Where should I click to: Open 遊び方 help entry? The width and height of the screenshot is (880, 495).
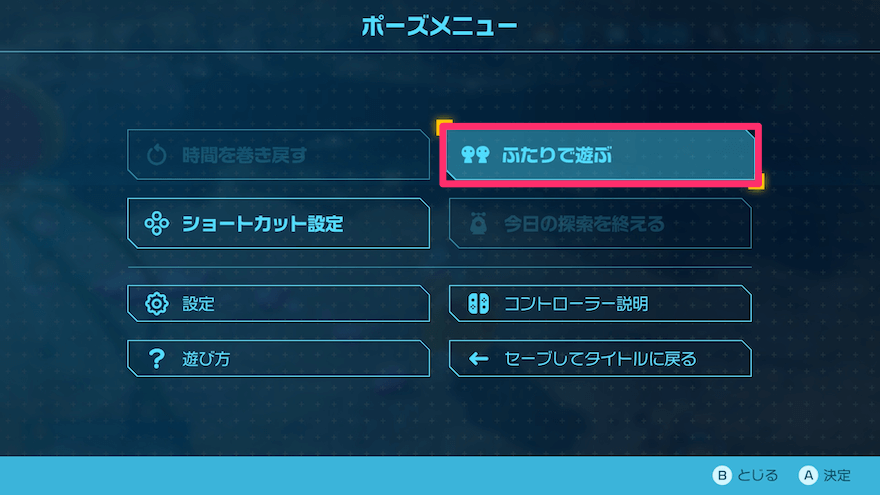(278, 358)
